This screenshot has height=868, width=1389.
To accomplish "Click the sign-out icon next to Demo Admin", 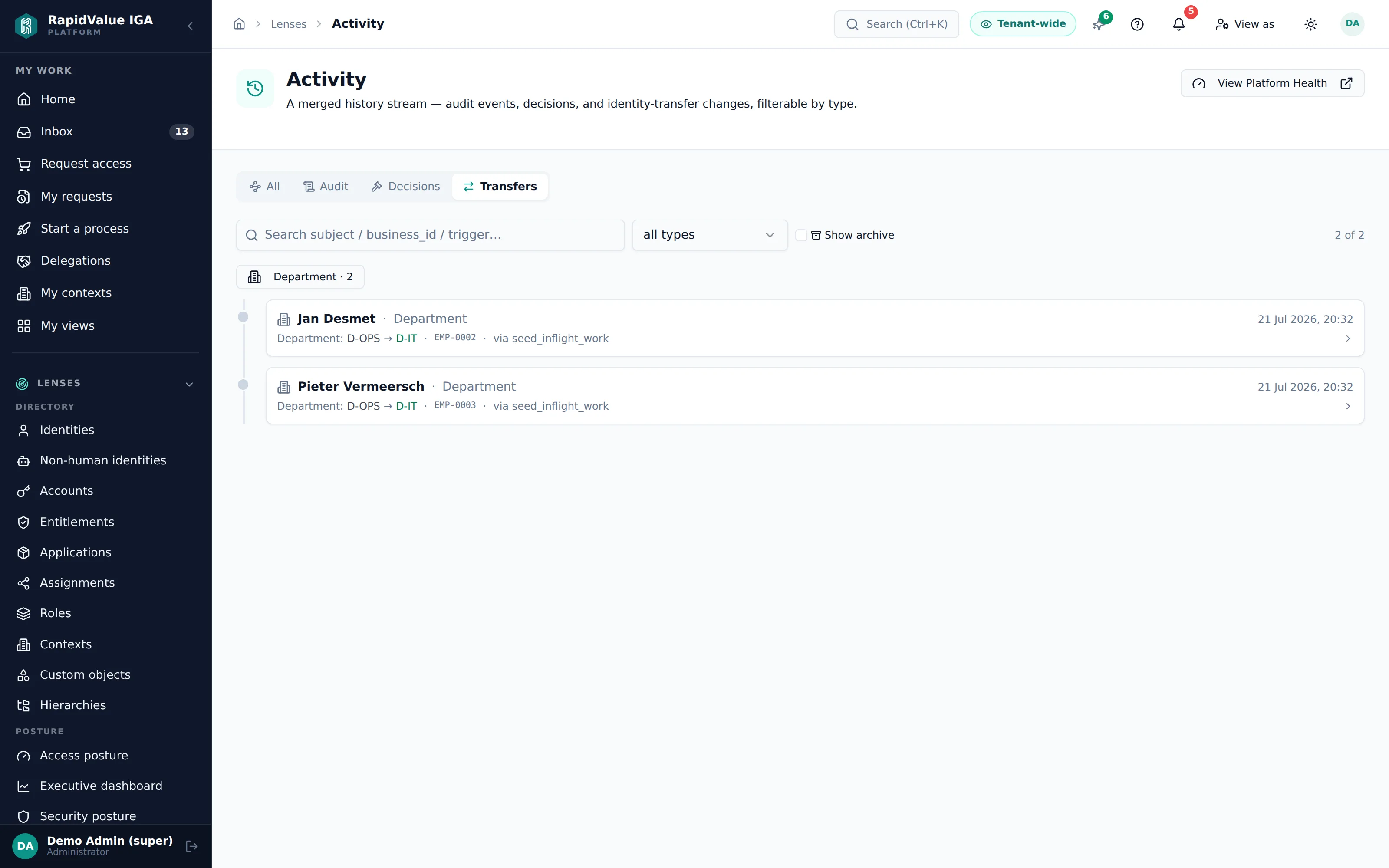I will [192, 846].
